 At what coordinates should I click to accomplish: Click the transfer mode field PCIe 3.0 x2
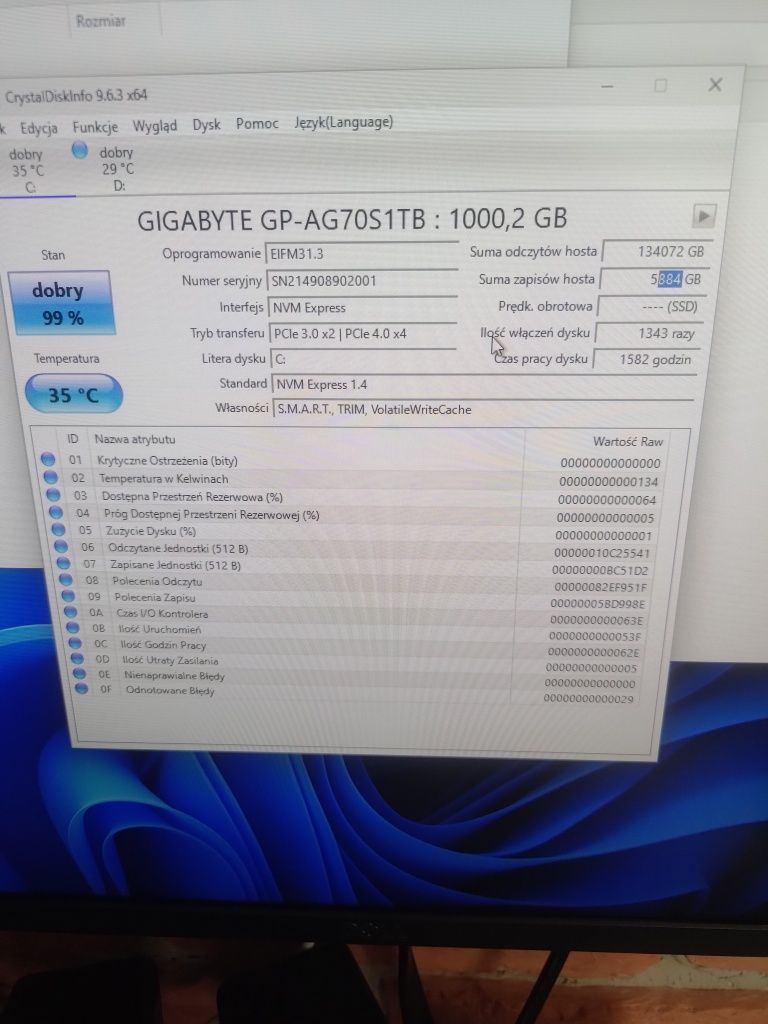(362, 333)
